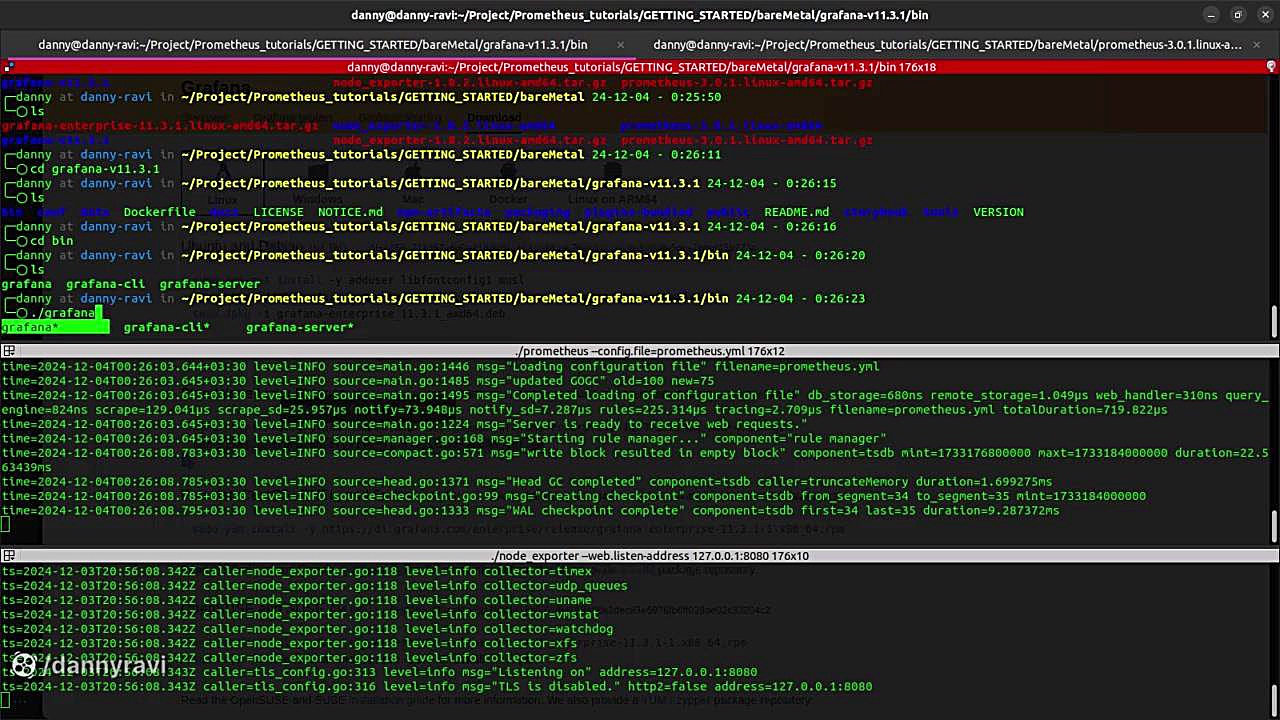
Task: Open grouping menu icon on prometheus pane titlebar
Action: tap(8, 351)
